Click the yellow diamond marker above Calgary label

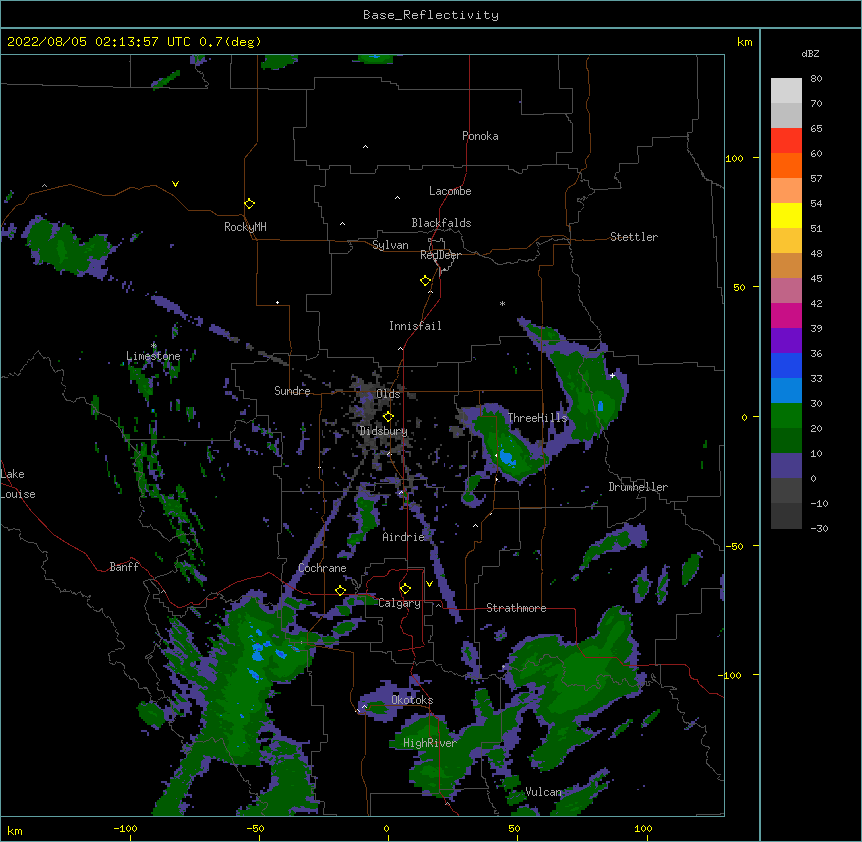pyautogui.click(x=405, y=589)
